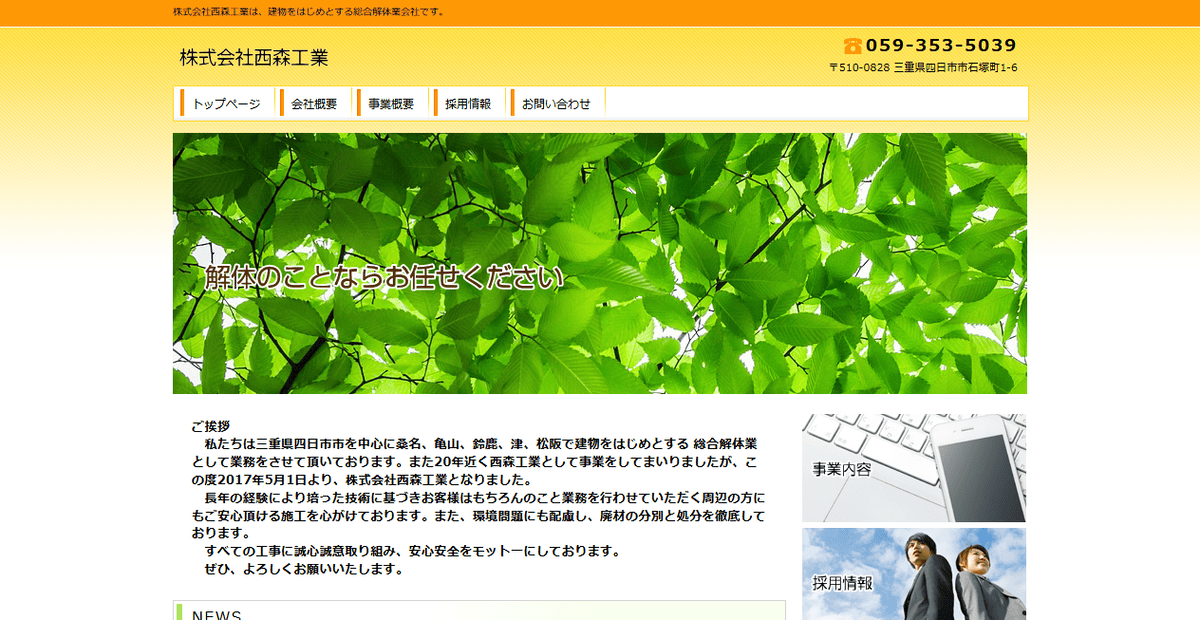Image resolution: width=1200 pixels, height=620 pixels.
Task: Open the お問い合わせ contact page
Action: 555,101
